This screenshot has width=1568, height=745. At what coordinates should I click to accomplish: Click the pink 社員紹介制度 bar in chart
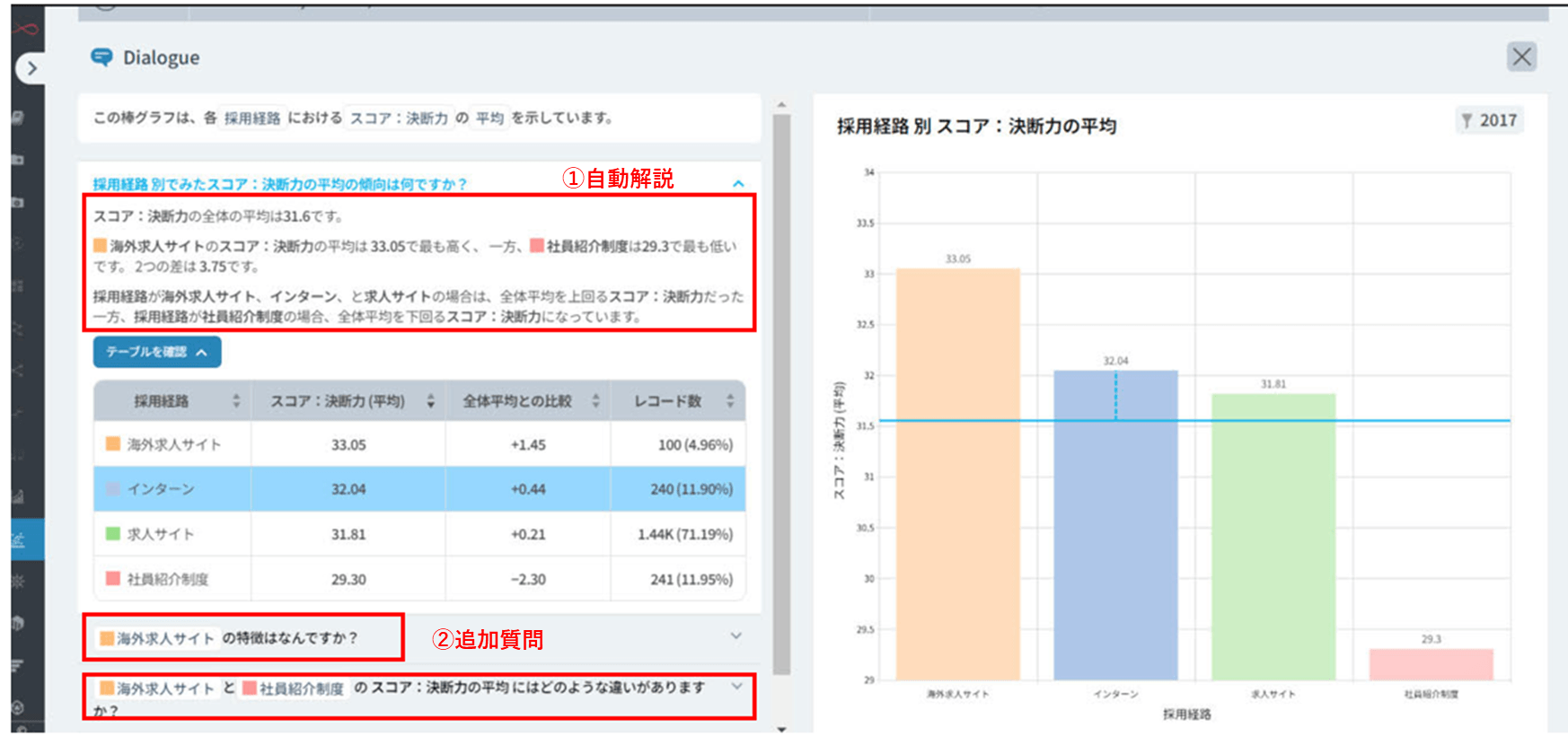point(1431,664)
